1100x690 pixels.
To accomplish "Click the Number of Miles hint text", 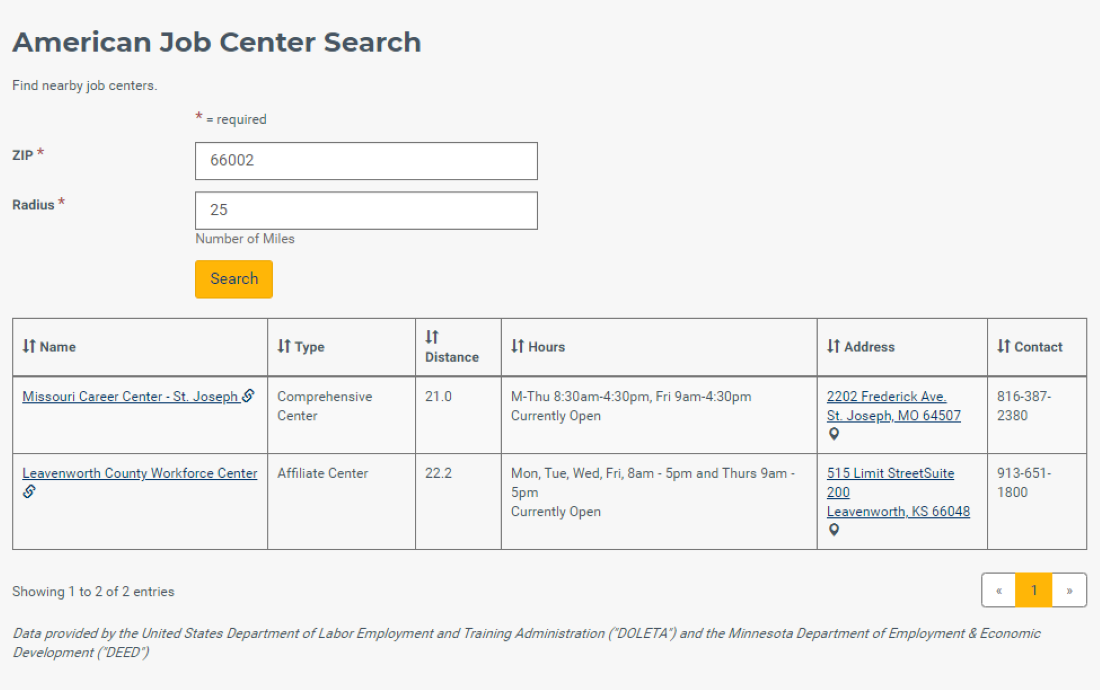I will coord(245,239).
